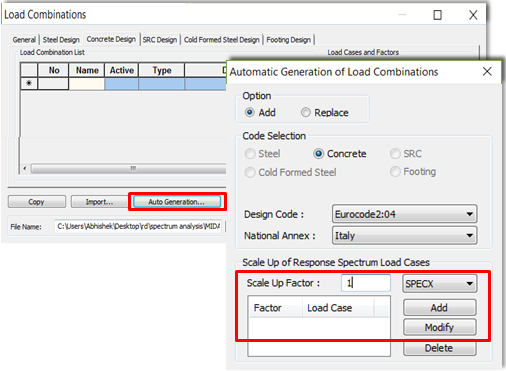Click the Delete button
Screen dimensions: 506x371
point(439,348)
